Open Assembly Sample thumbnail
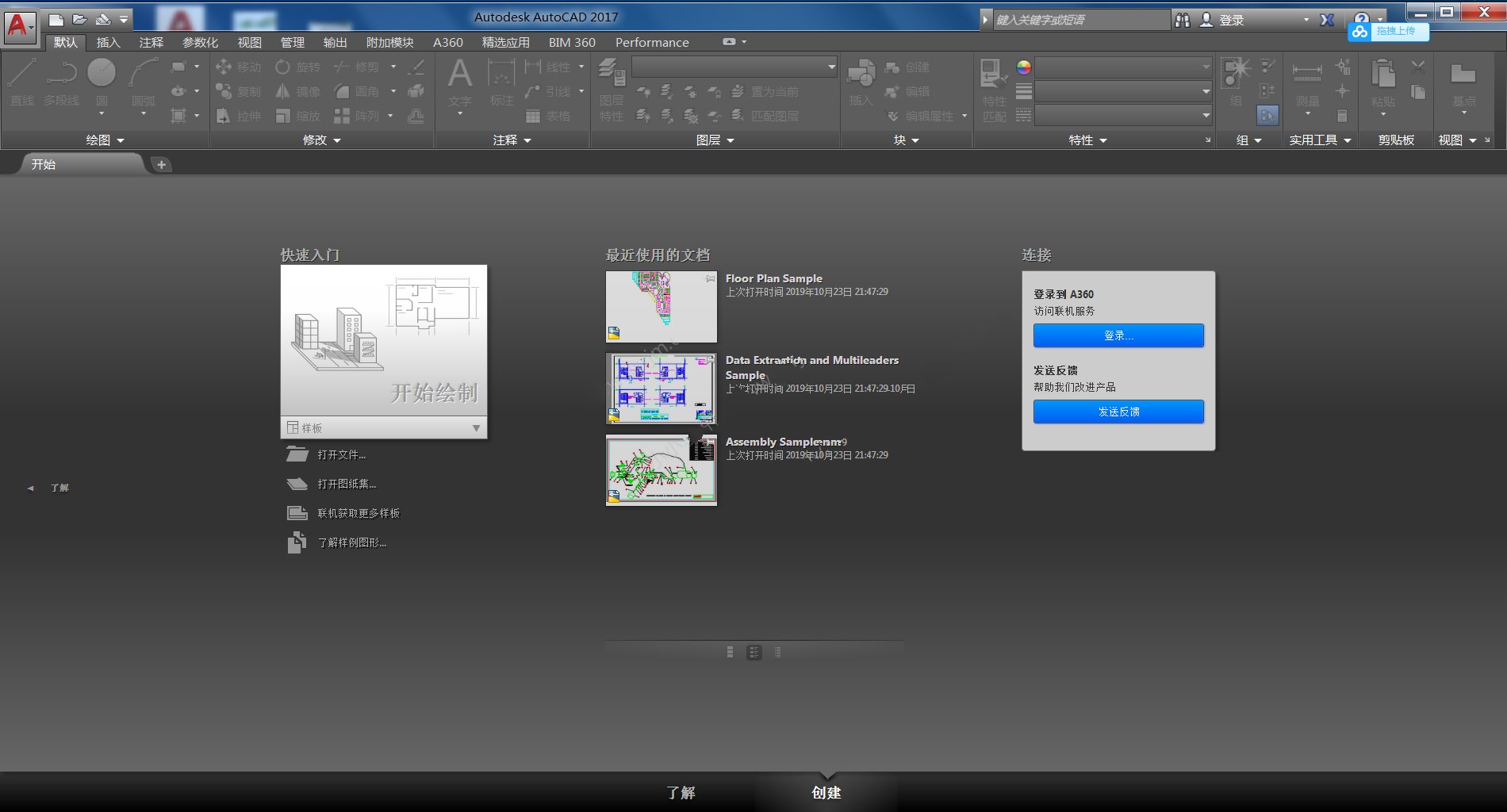Viewport: 1507px width, 812px height. (x=661, y=470)
